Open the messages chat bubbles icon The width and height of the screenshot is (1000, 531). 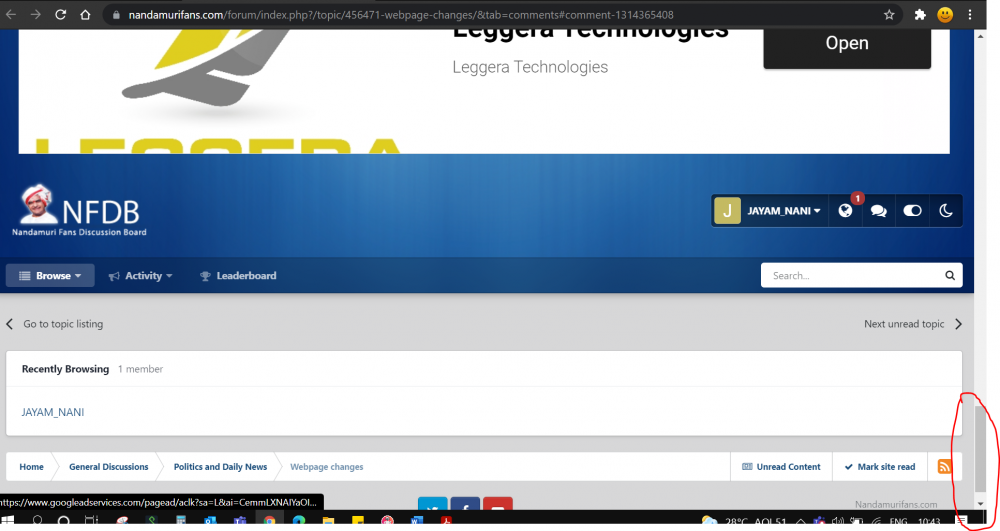[878, 211]
